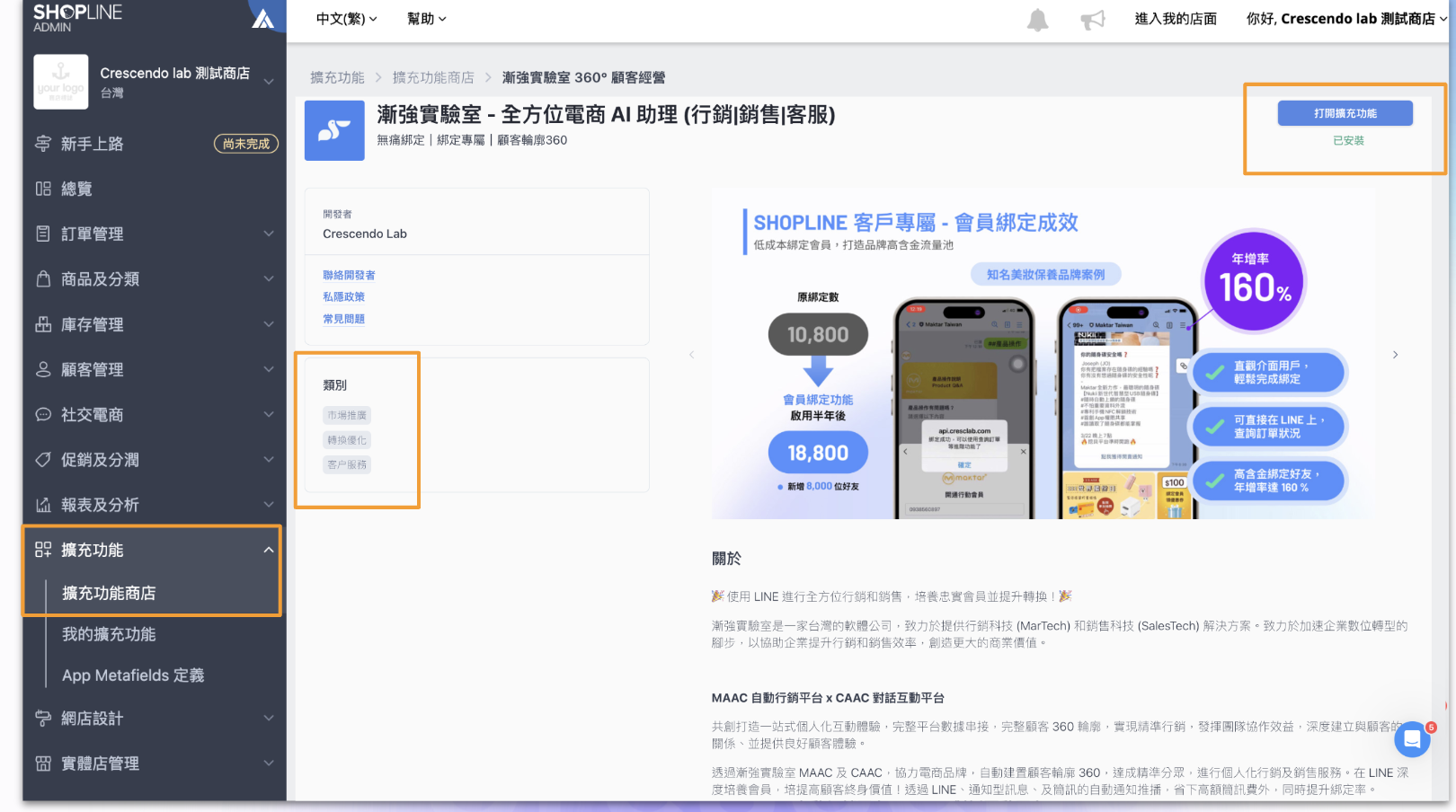Expand the 商品及分類 menu
Screen dimensions: 1456x812
[153, 279]
